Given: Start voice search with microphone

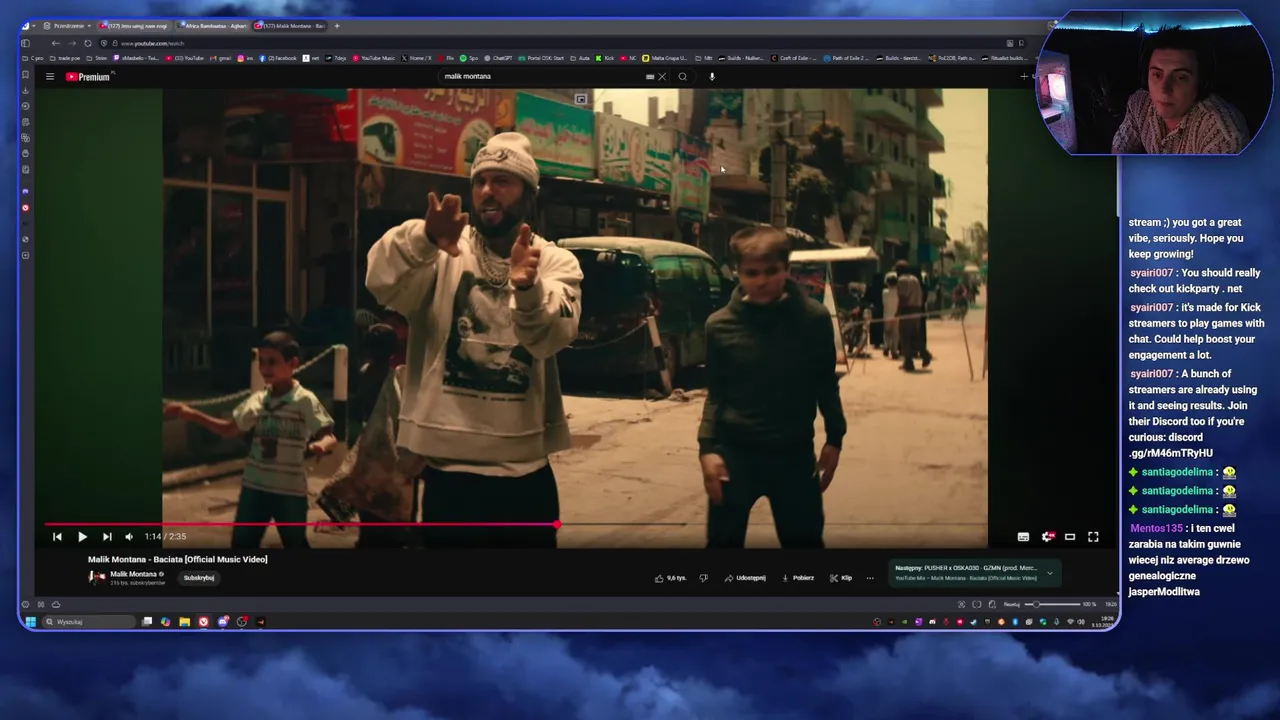Looking at the screenshot, I should (712, 76).
